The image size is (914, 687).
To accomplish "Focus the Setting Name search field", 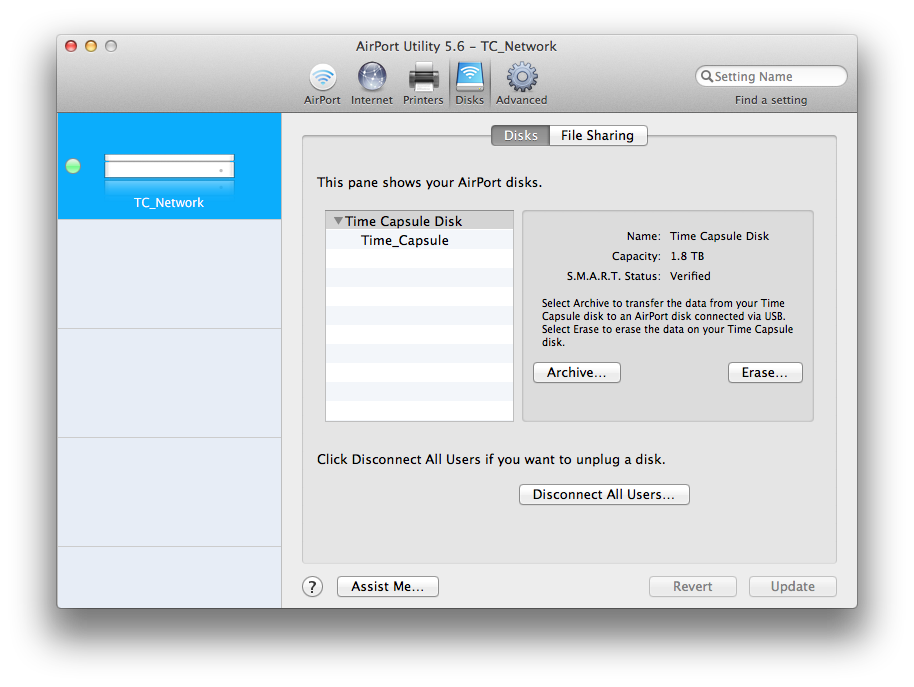I will point(771,76).
